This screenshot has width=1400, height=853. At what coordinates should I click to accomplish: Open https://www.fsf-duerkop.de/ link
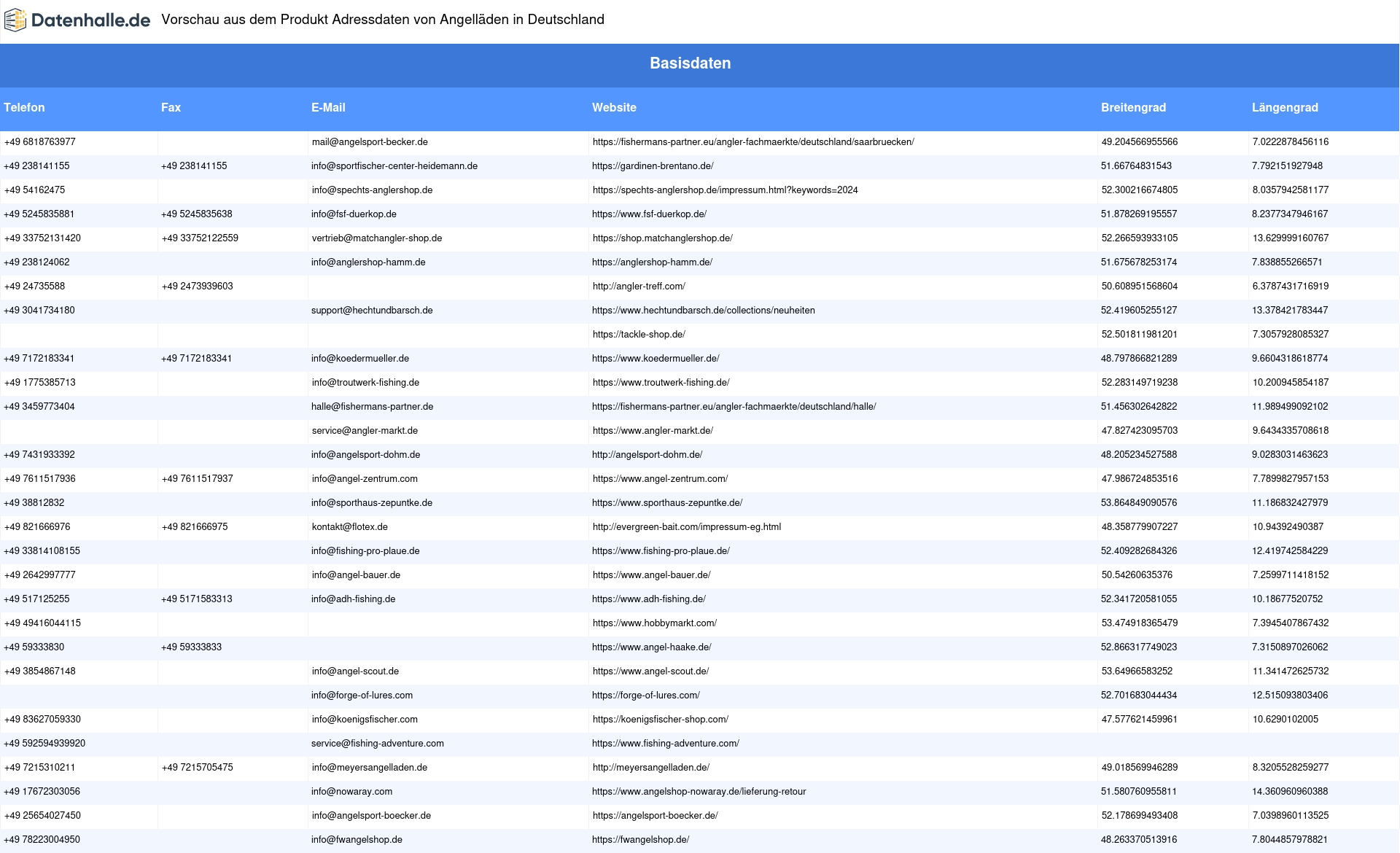(649, 214)
